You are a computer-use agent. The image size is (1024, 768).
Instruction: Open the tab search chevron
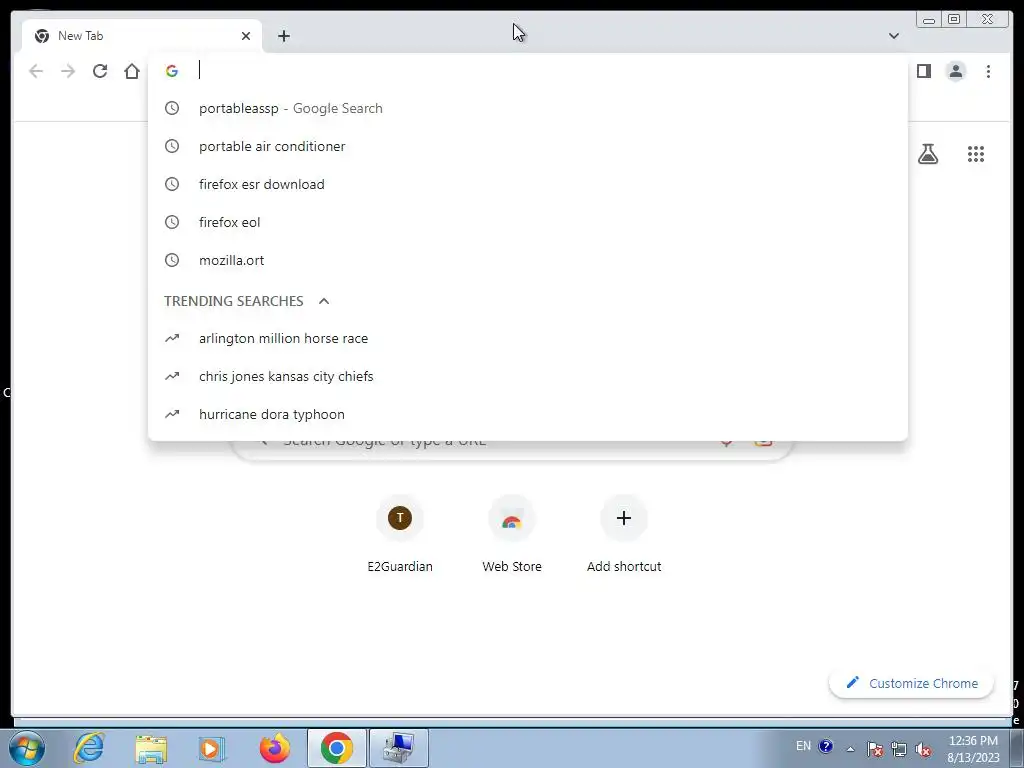coord(893,36)
